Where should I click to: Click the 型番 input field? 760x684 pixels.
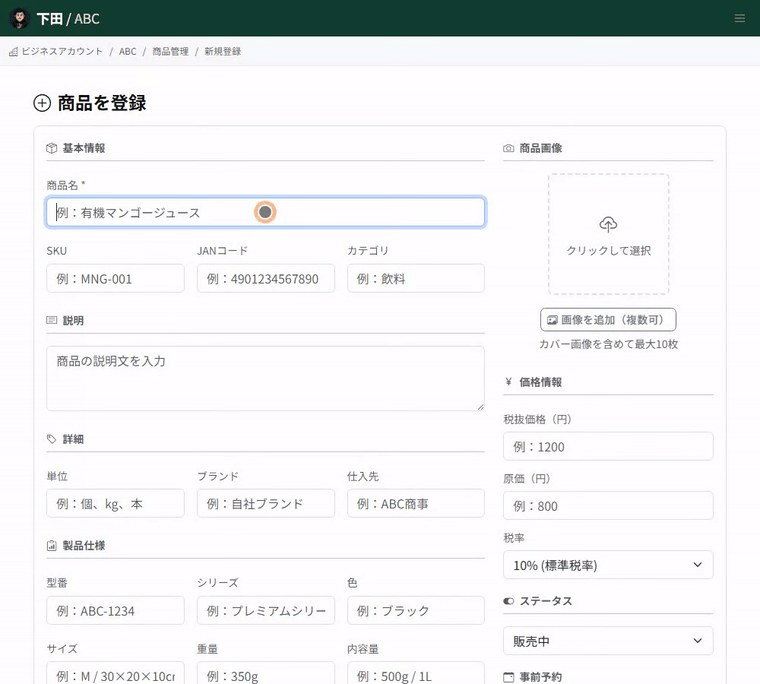tap(115, 610)
